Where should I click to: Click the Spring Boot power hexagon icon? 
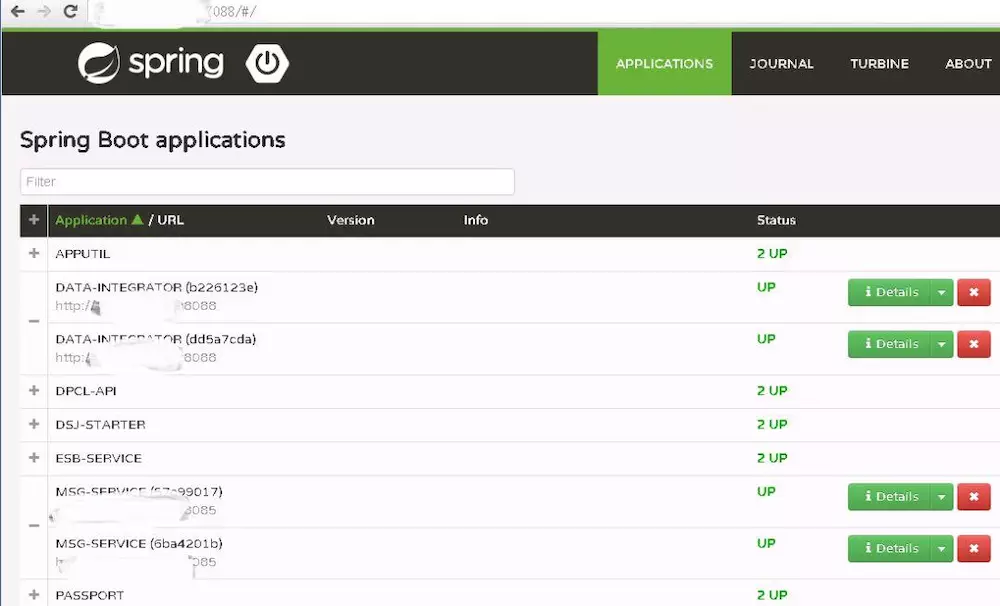point(267,63)
